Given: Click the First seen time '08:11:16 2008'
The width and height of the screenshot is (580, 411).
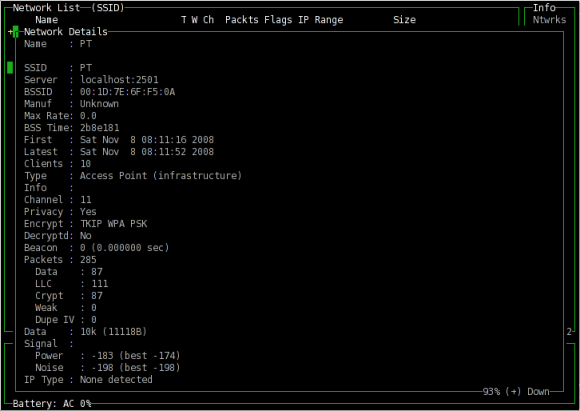Looking at the screenshot, I should 178,140.
